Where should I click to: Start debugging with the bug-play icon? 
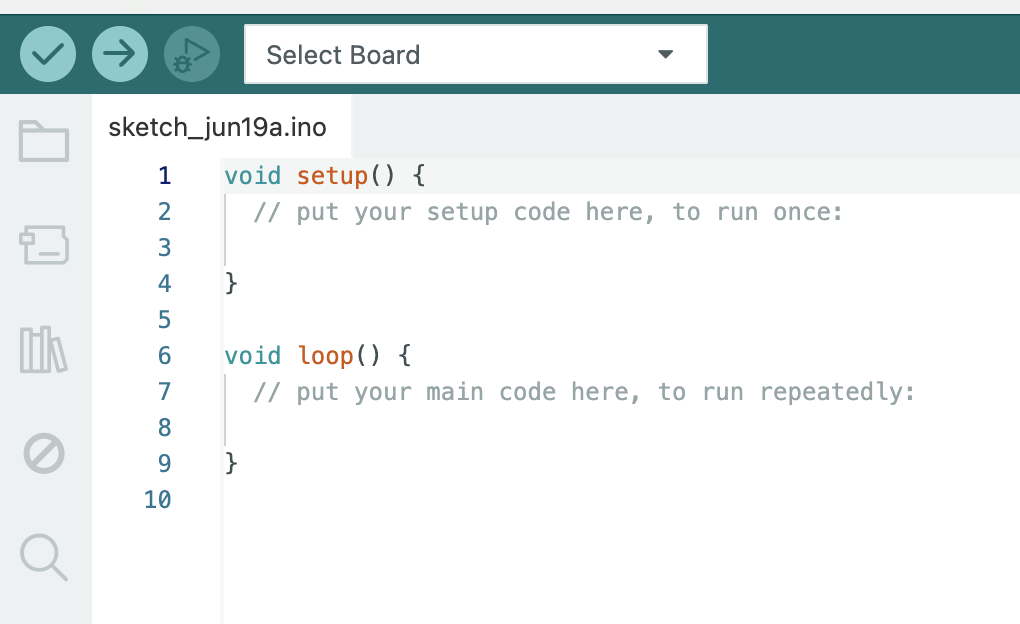click(x=192, y=54)
